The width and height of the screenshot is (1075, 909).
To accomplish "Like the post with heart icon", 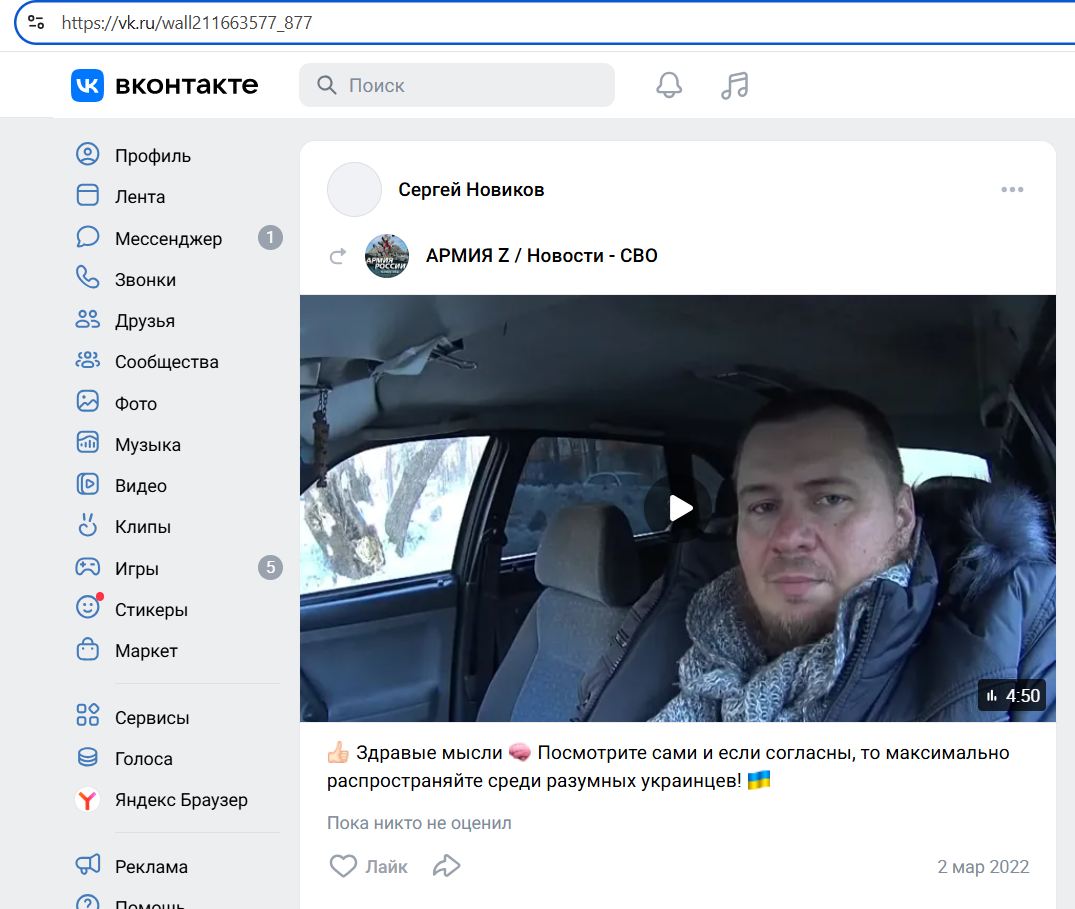I will [343, 866].
